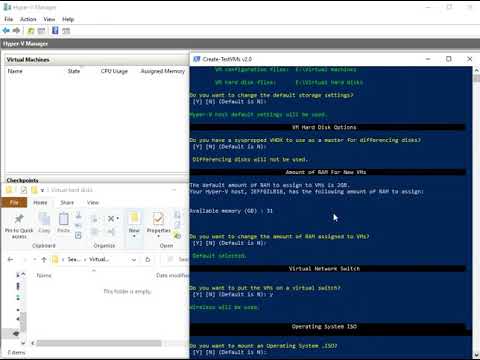Sort Explorer files by Date modified column

click(172, 275)
